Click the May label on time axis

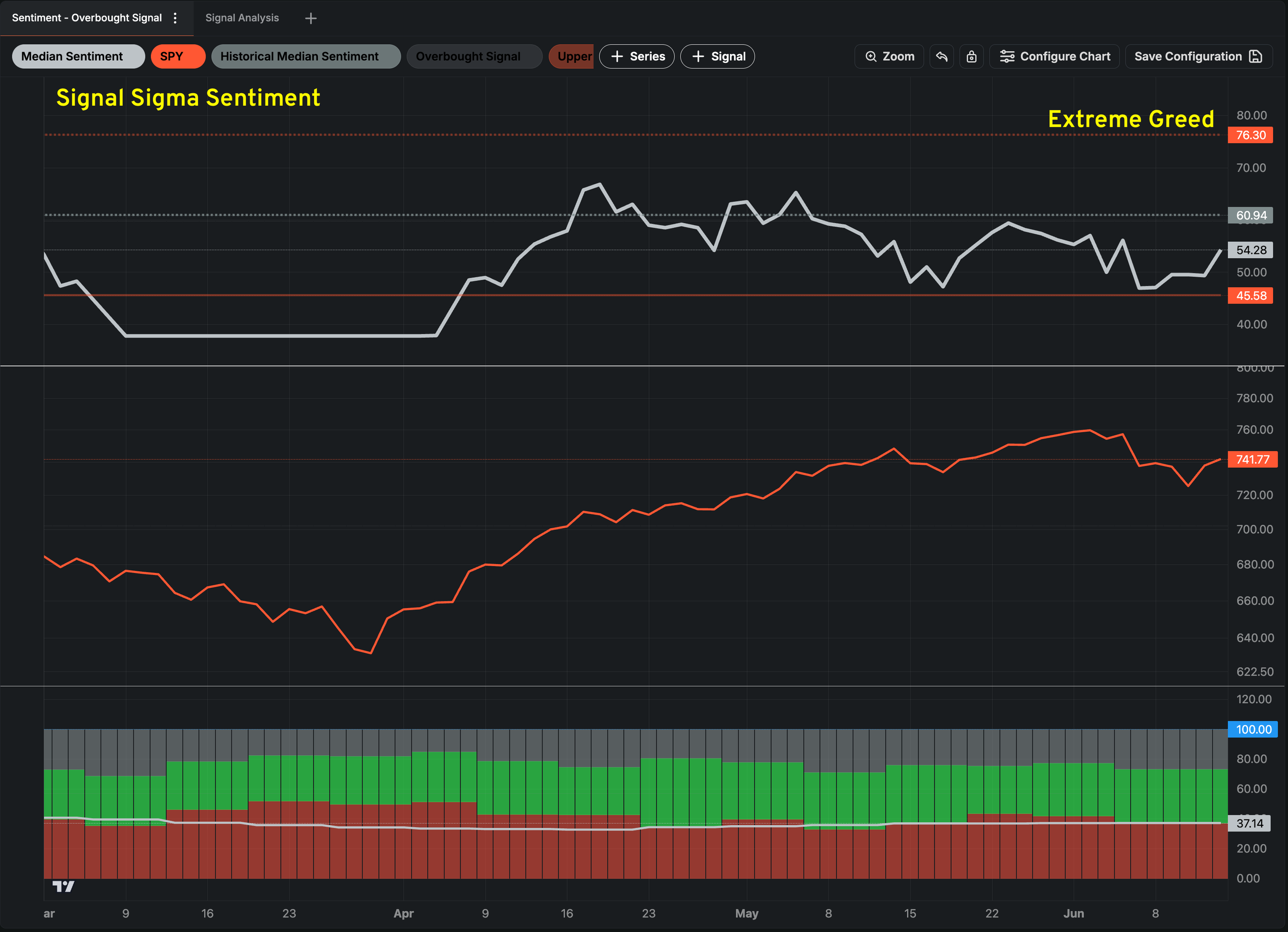click(x=747, y=913)
